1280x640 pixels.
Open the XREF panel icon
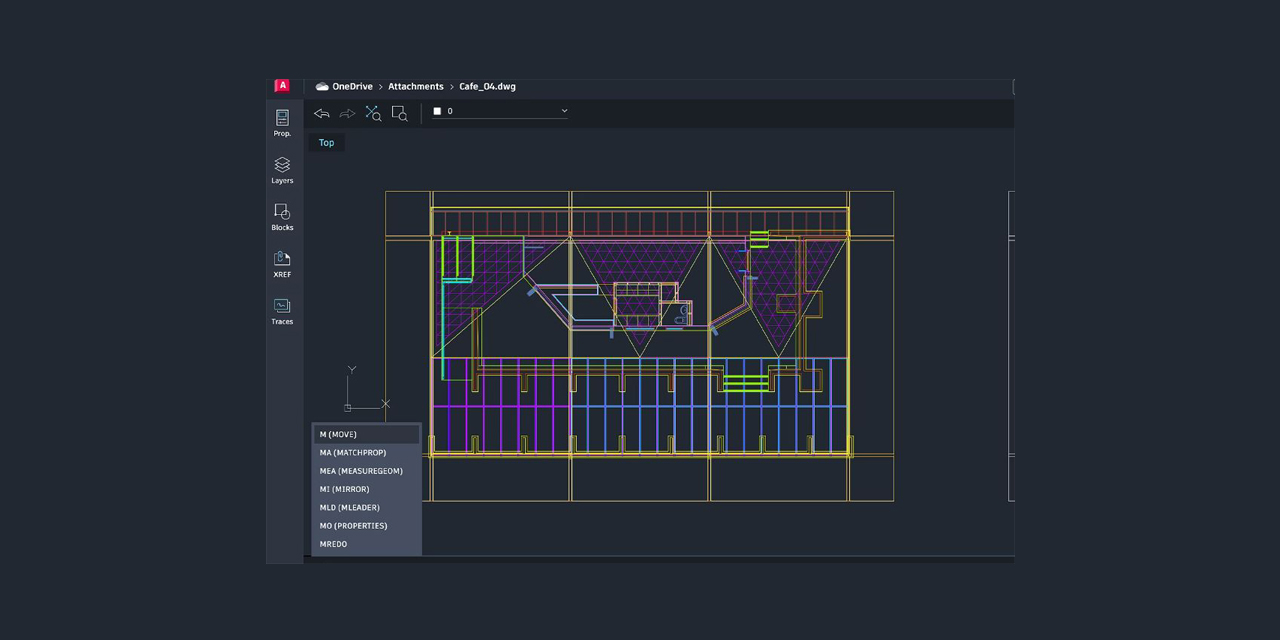282,263
